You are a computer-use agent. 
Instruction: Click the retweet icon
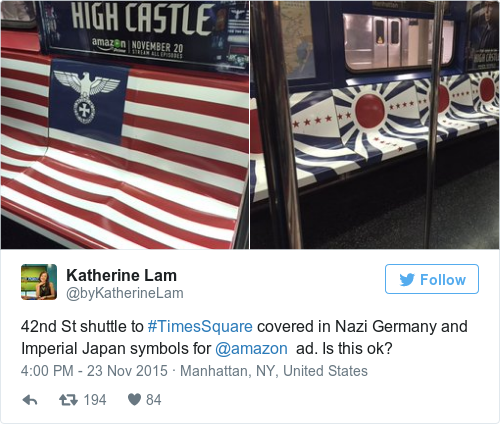(x=68, y=400)
